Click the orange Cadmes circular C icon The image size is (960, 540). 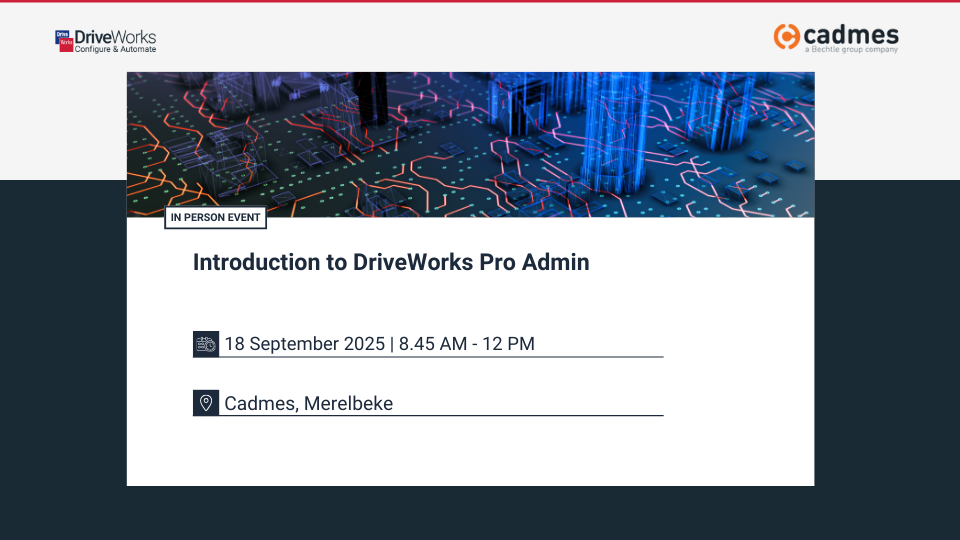tap(787, 37)
